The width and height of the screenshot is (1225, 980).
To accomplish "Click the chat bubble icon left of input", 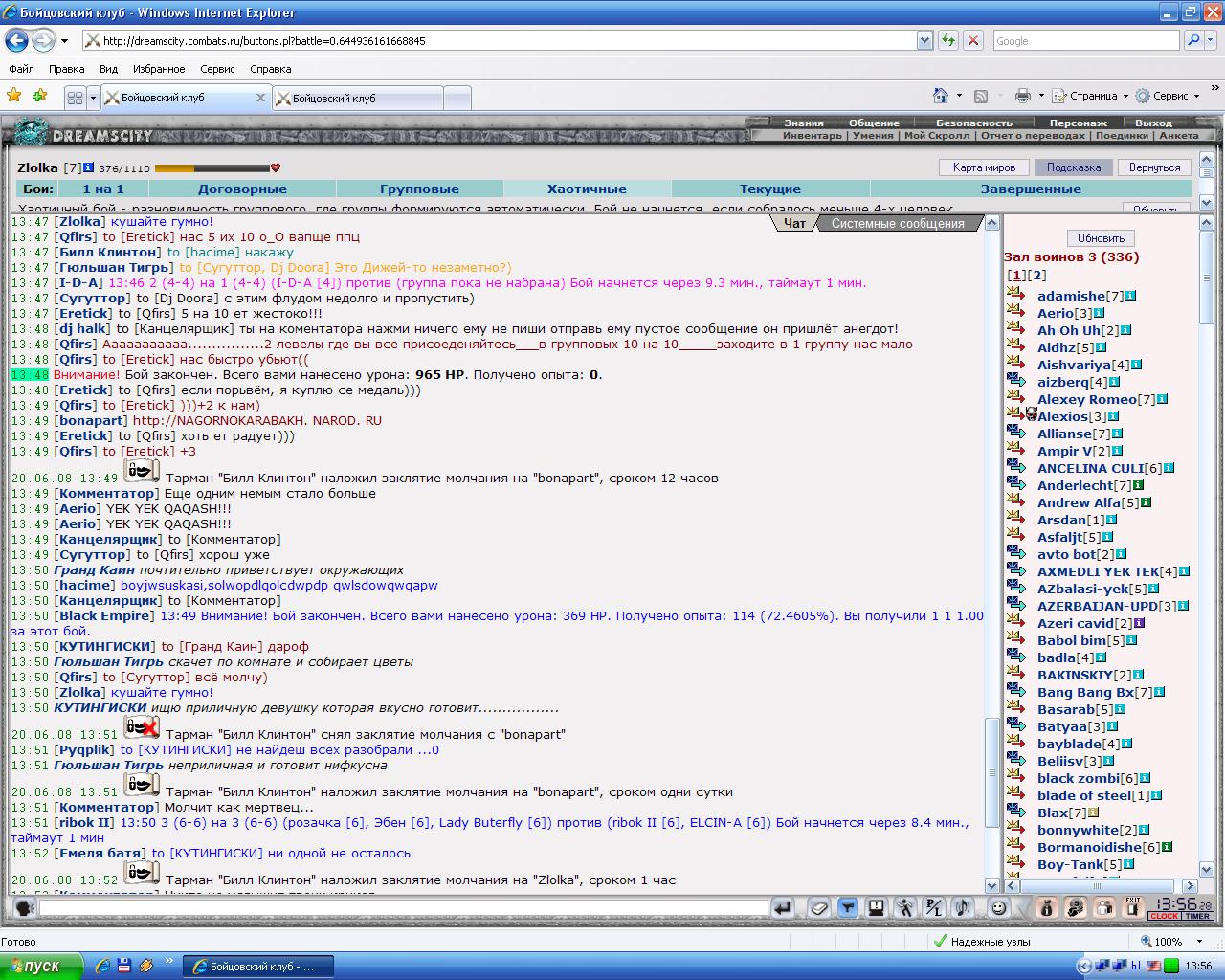I will pyautogui.click(x=24, y=907).
